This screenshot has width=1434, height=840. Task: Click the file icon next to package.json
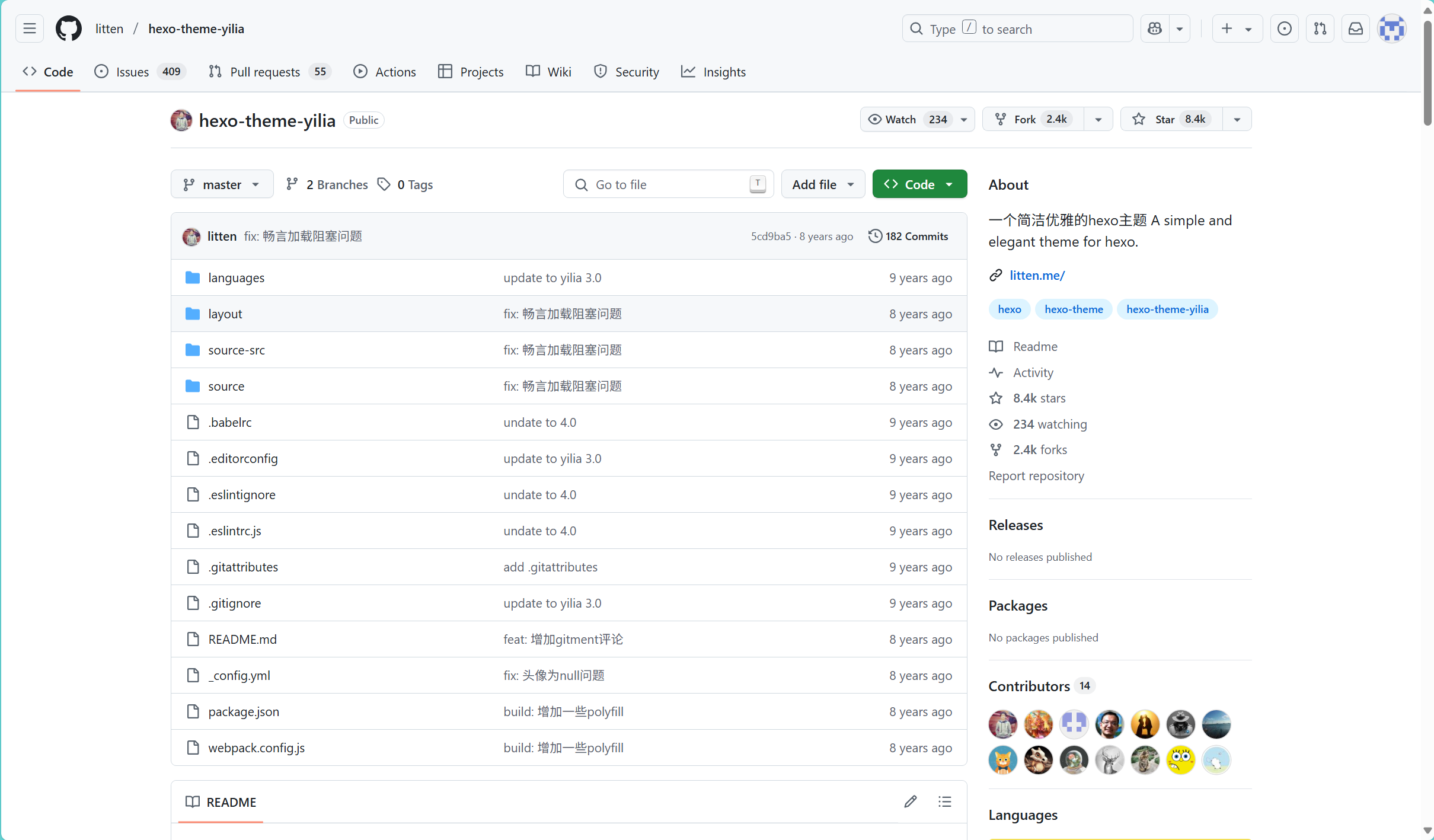(x=193, y=711)
